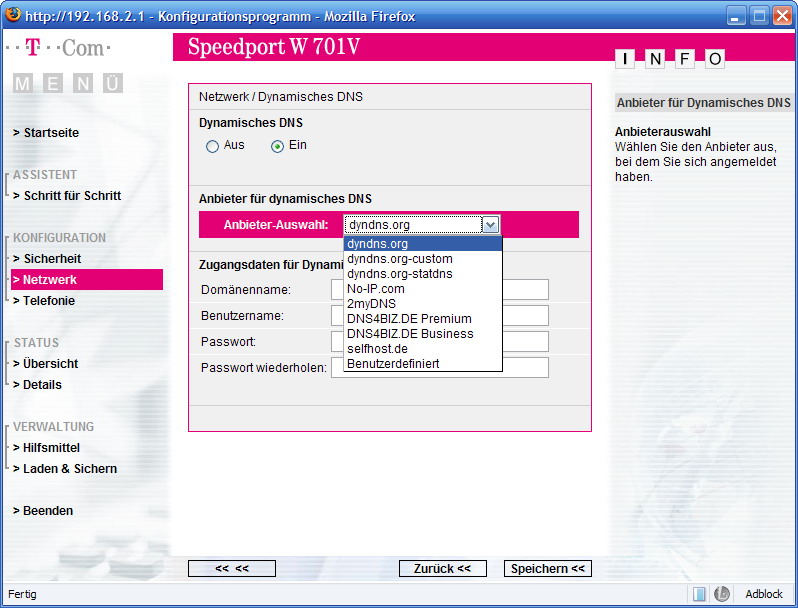Pick DNS4BIZ.DE Business option
Image resolution: width=798 pixels, height=608 pixels.
pos(423,334)
